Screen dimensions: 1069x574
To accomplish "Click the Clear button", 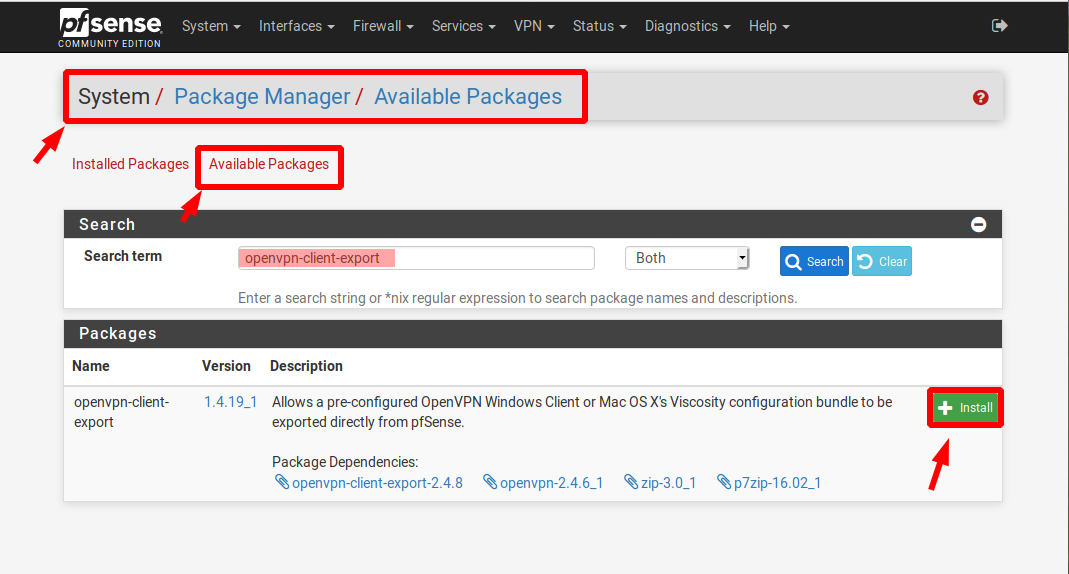I will tap(882, 261).
